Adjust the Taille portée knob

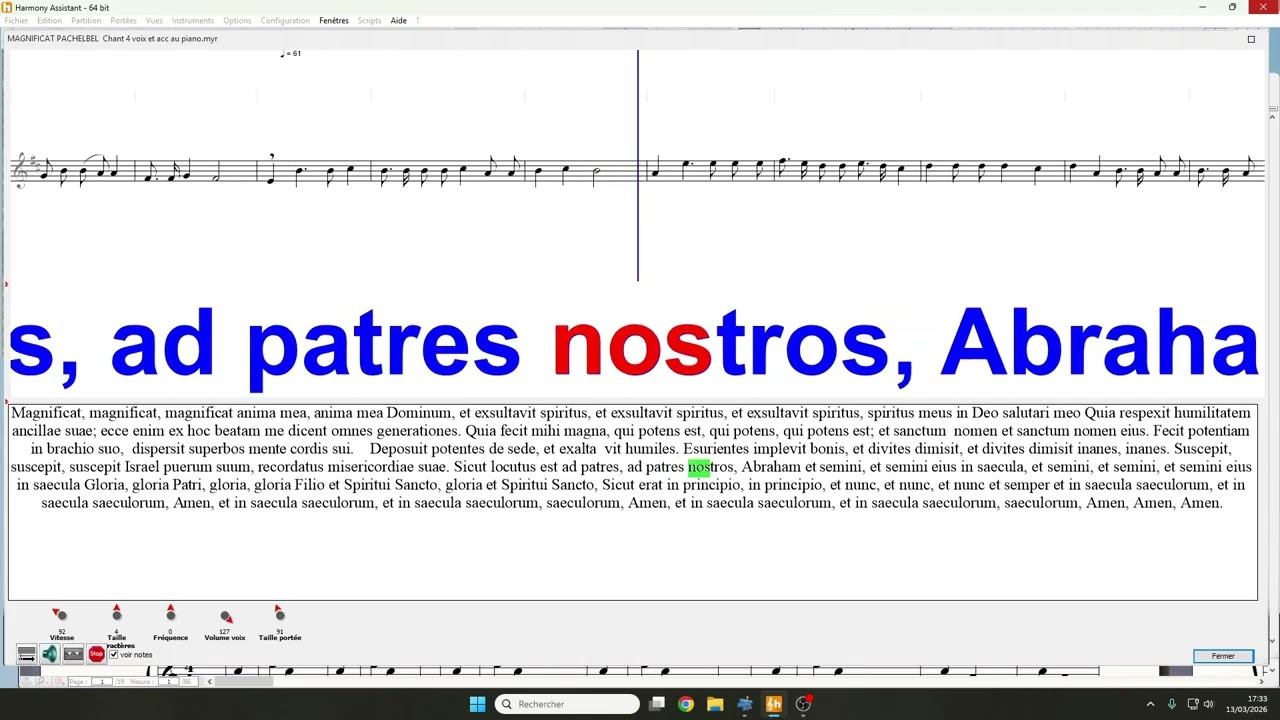(x=279, y=614)
